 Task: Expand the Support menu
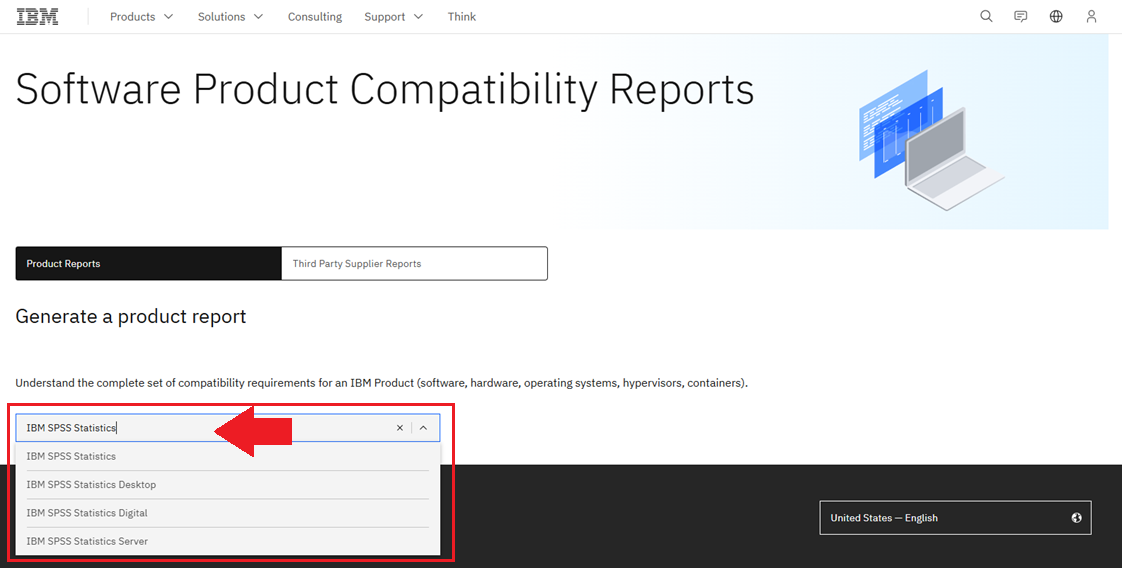click(x=394, y=16)
